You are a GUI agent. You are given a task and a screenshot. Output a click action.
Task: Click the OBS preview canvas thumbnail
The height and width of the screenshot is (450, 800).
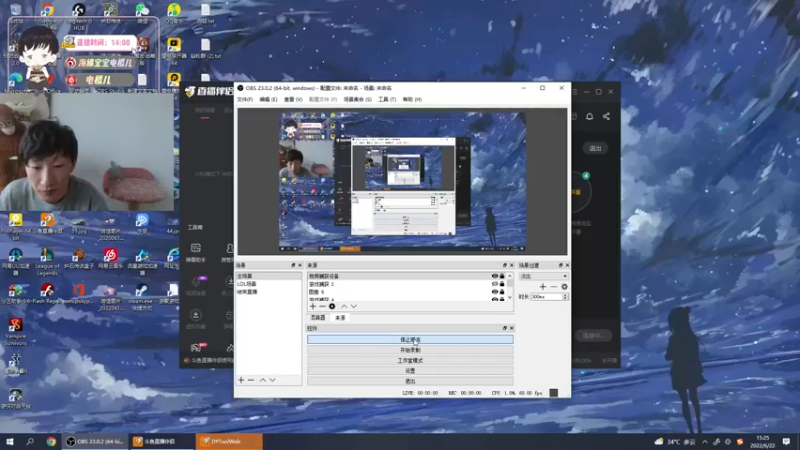[402, 182]
